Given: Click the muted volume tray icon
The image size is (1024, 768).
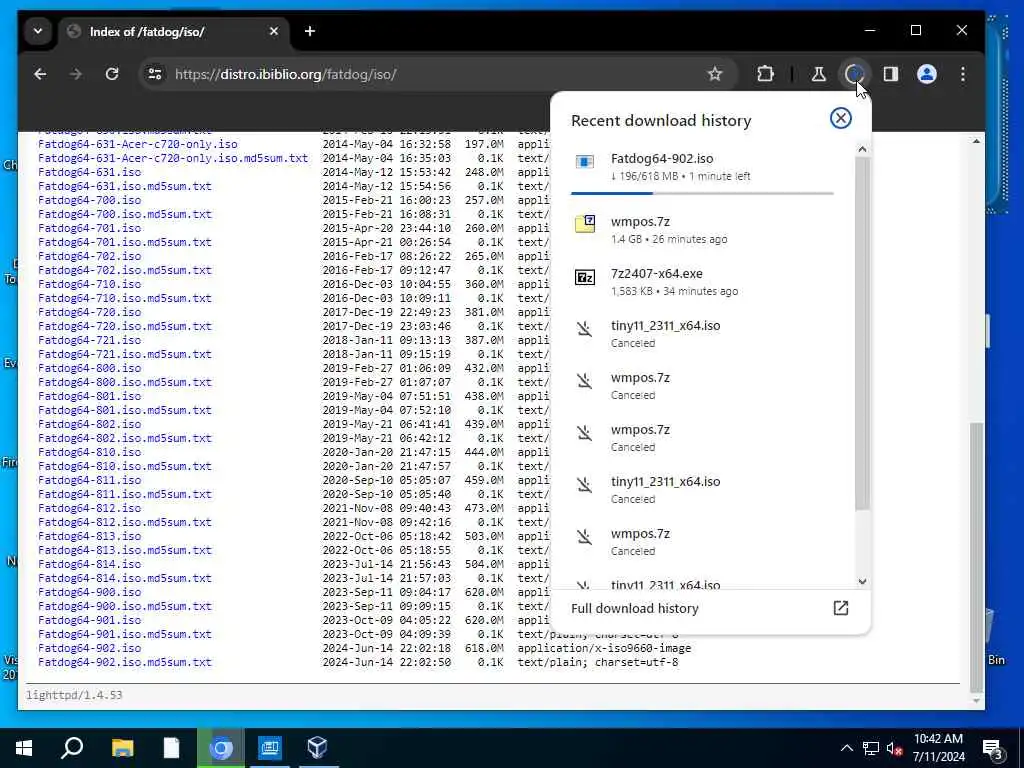Looking at the screenshot, I should click(x=894, y=748).
